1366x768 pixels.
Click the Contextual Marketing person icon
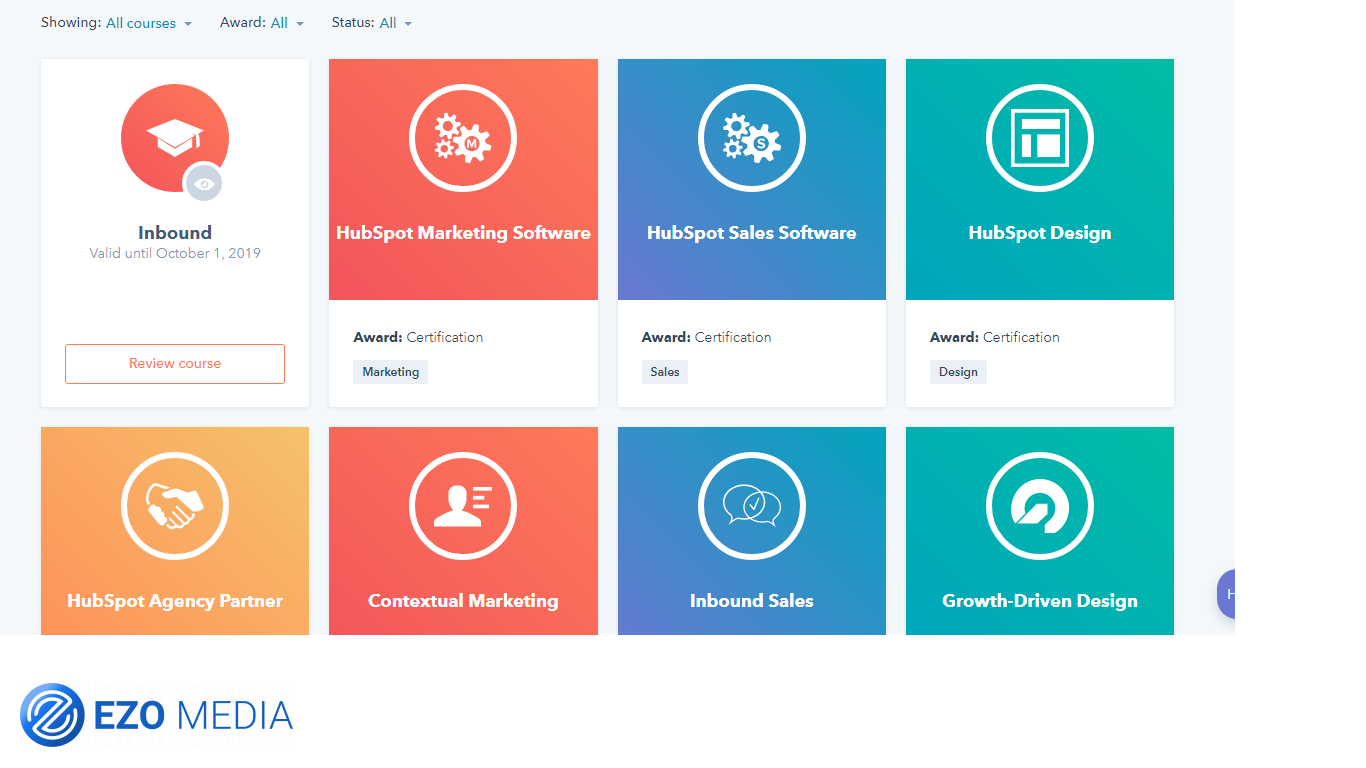point(463,506)
